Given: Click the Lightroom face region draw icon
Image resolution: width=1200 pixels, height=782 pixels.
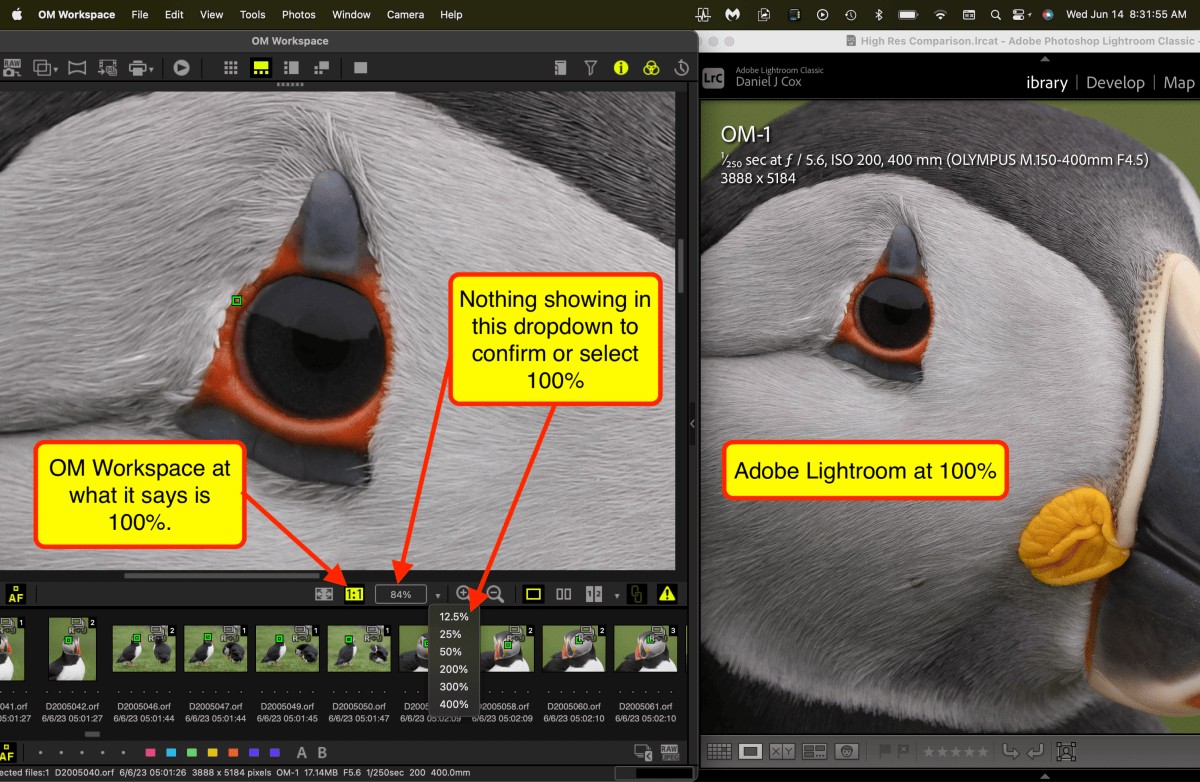Looking at the screenshot, I should coord(1066,751).
